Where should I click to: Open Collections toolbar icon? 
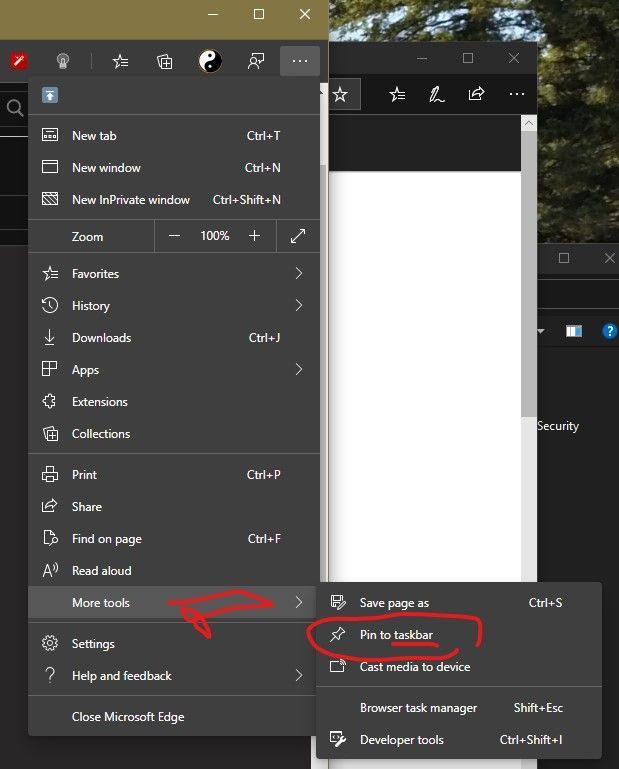(x=165, y=62)
